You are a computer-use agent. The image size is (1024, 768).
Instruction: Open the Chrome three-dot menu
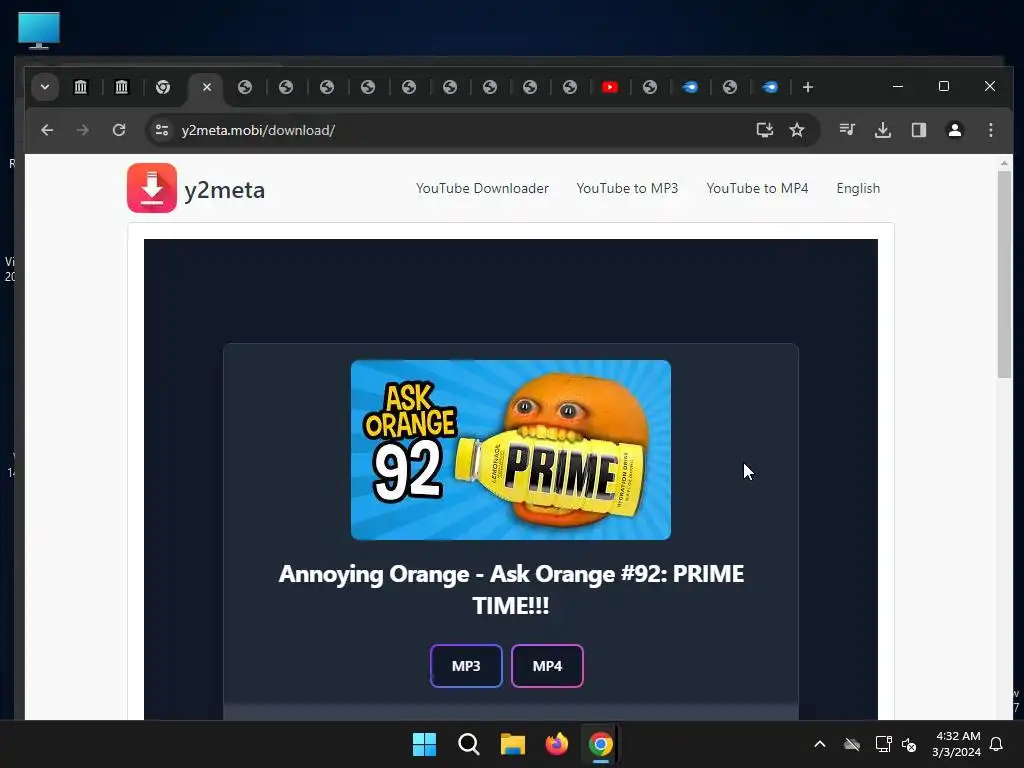pos(991,130)
